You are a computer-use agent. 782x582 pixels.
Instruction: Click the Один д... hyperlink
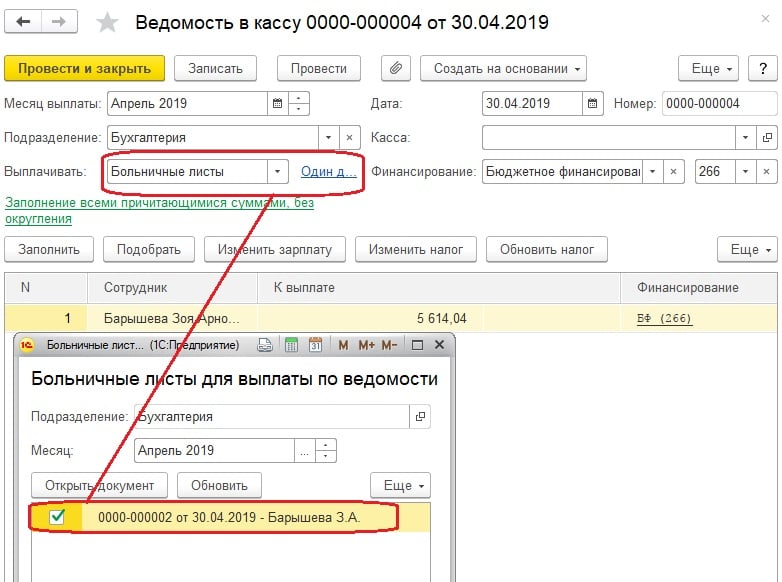tap(328, 171)
